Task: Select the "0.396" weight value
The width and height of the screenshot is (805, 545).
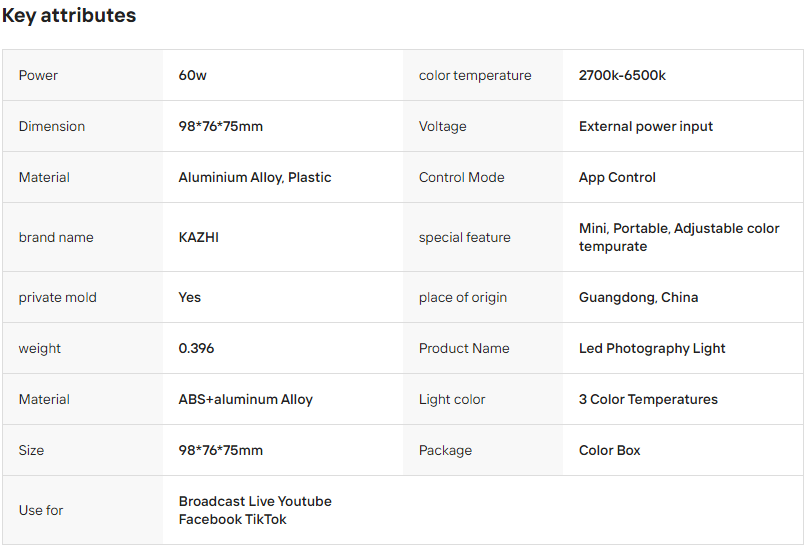Action: point(196,348)
